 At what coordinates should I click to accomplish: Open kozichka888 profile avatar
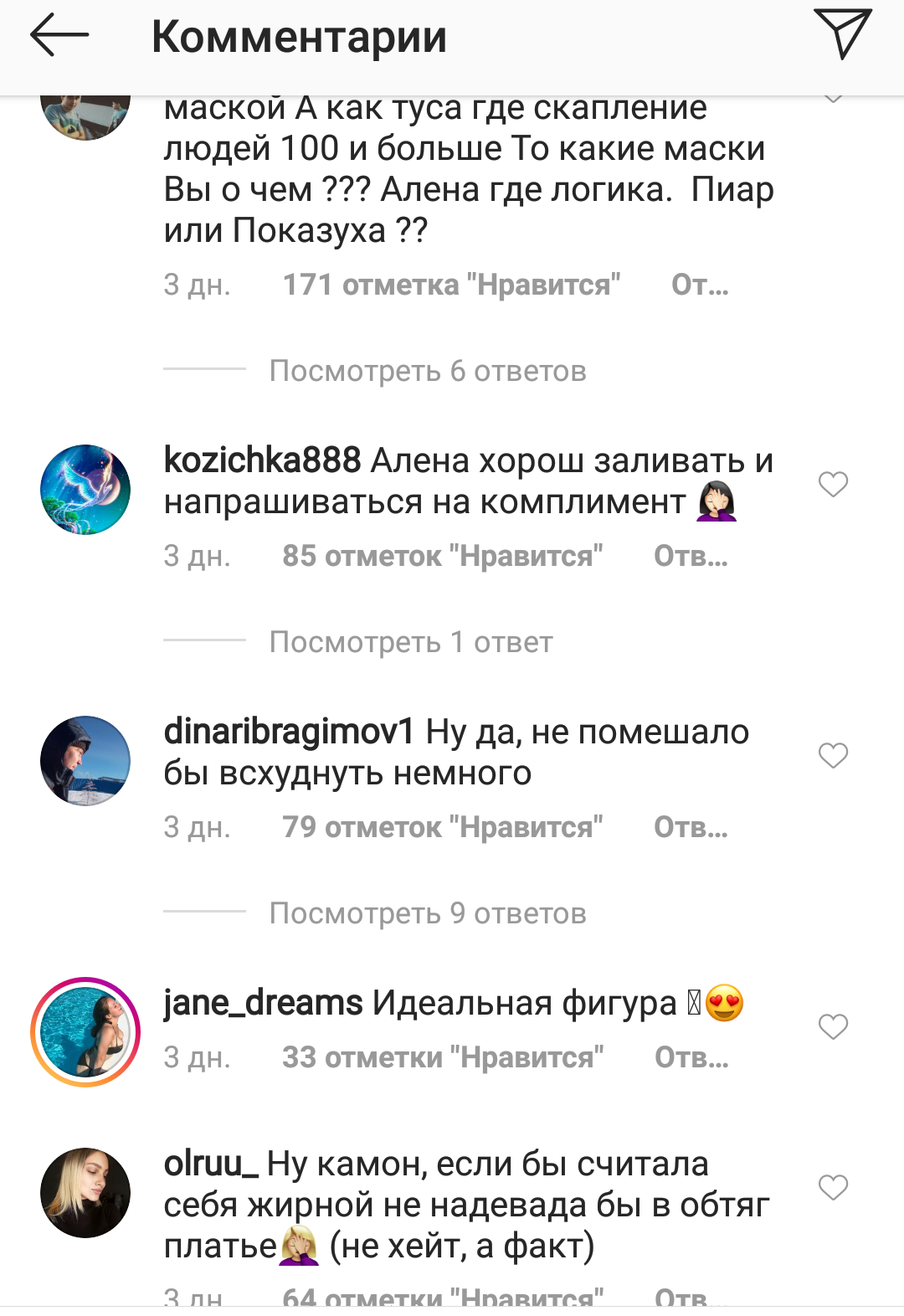[x=85, y=490]
